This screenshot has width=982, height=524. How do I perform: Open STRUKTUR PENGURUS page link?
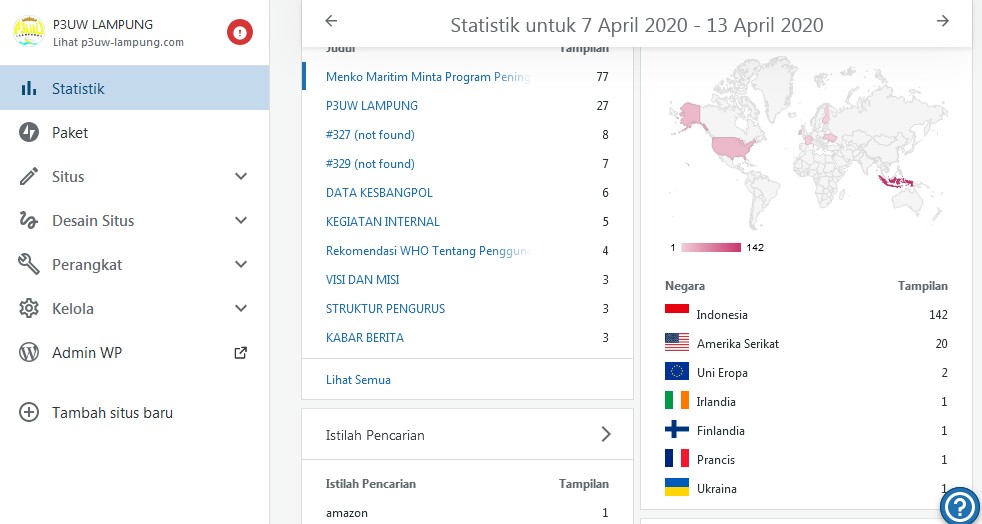point(385,308)
